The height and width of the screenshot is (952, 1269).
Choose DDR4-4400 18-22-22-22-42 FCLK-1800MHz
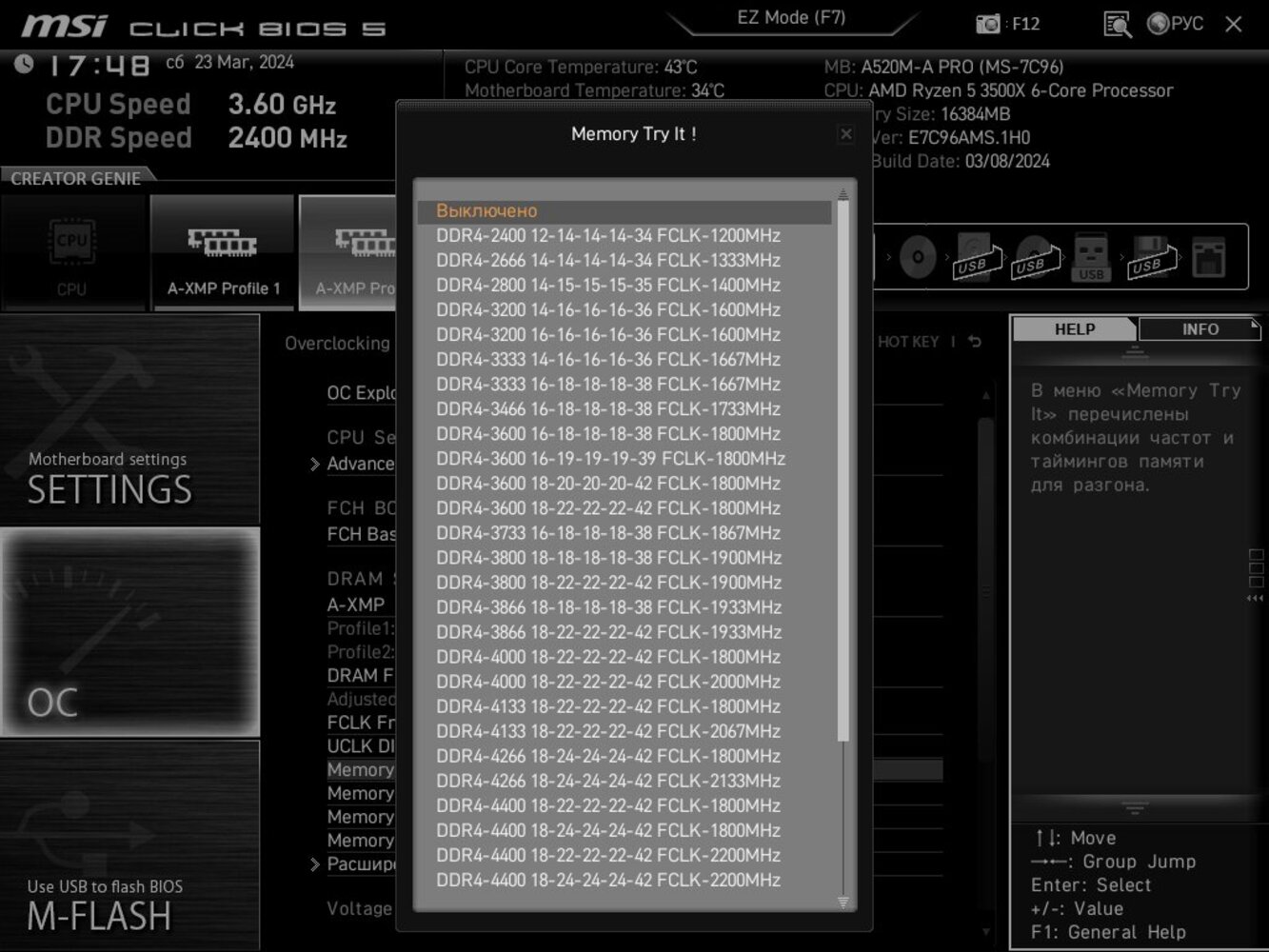(x=625, y=805)
